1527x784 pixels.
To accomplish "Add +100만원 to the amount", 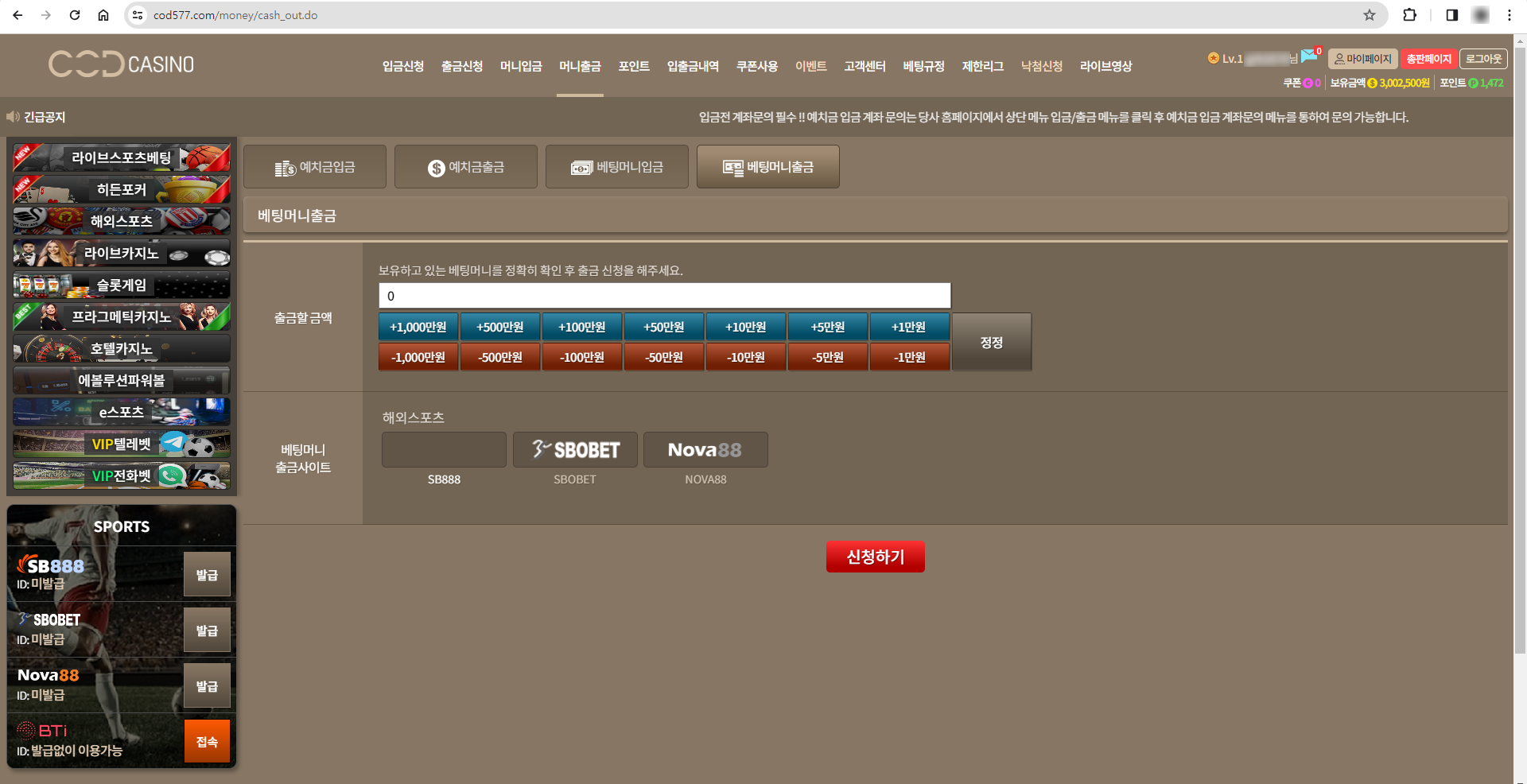I will (x=582, y=327).
